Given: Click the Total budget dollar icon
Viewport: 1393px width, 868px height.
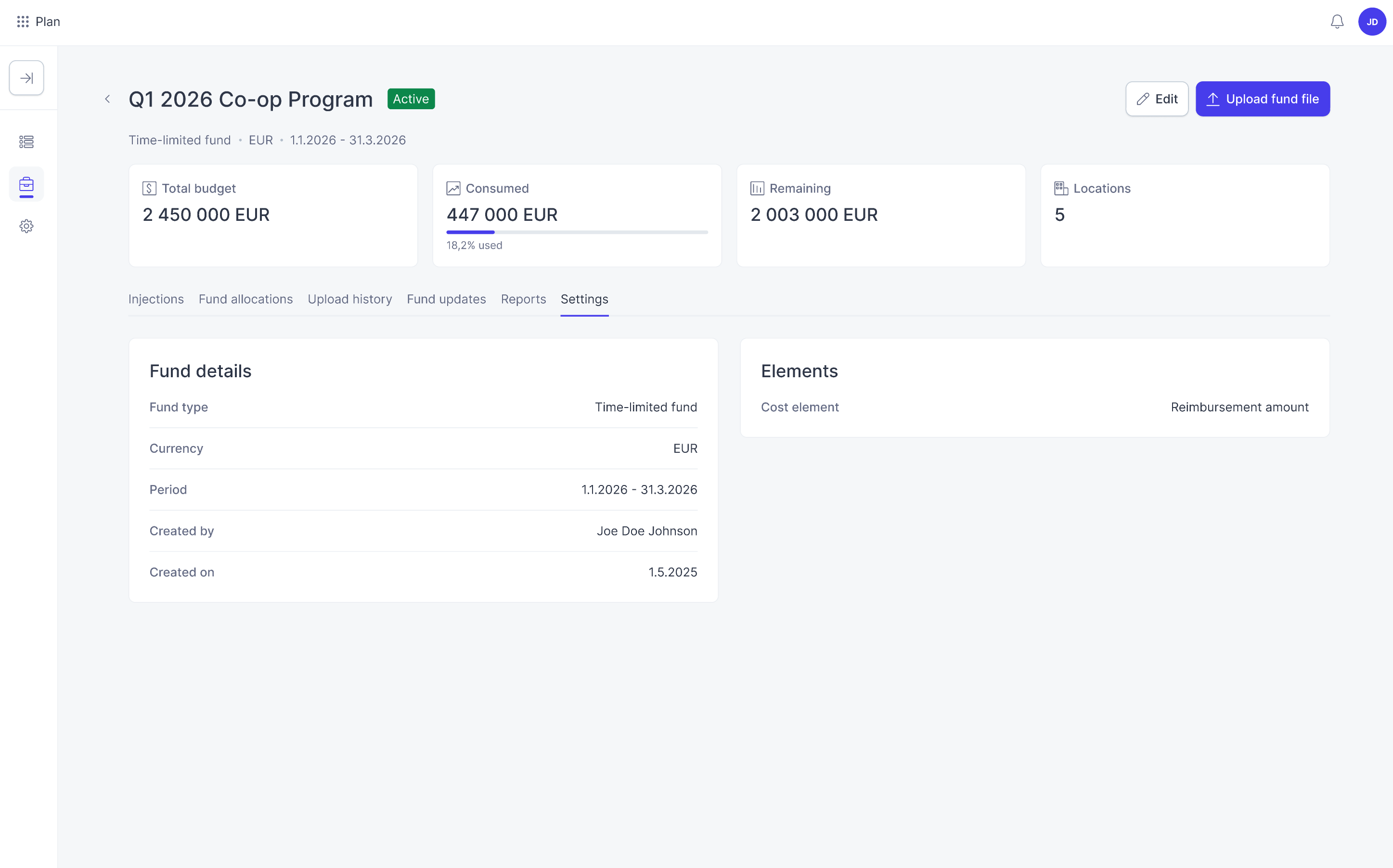Looking at the screenshot, I should (x=149, y=188).
